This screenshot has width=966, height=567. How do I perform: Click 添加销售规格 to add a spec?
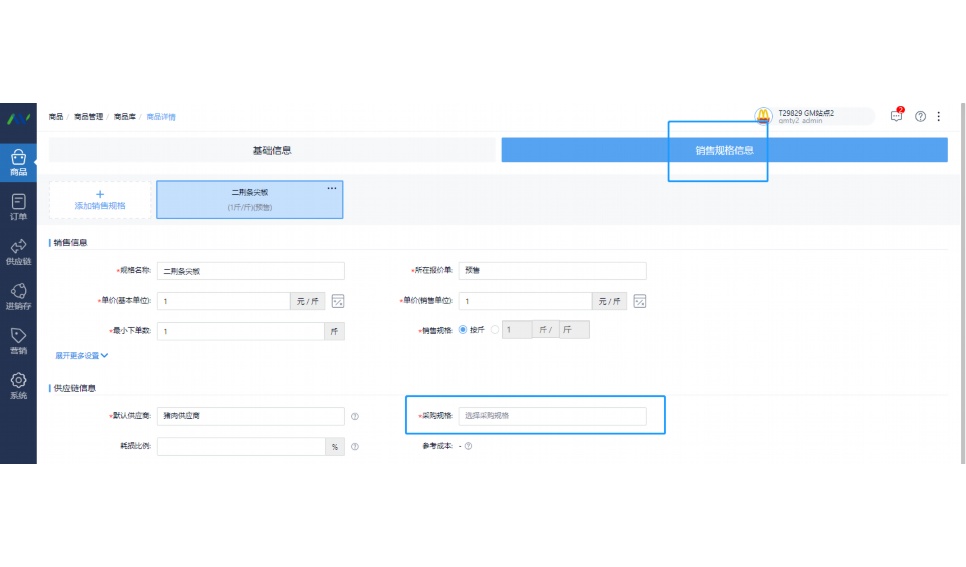(100, 200)
